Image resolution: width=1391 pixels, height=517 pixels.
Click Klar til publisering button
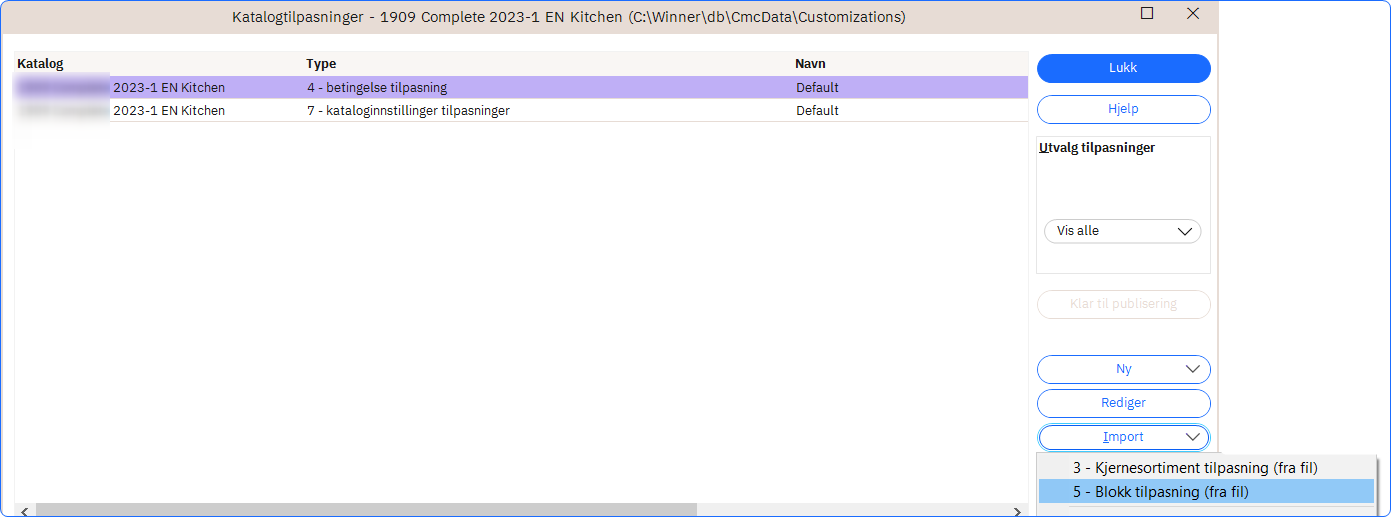click(1123, 304)
